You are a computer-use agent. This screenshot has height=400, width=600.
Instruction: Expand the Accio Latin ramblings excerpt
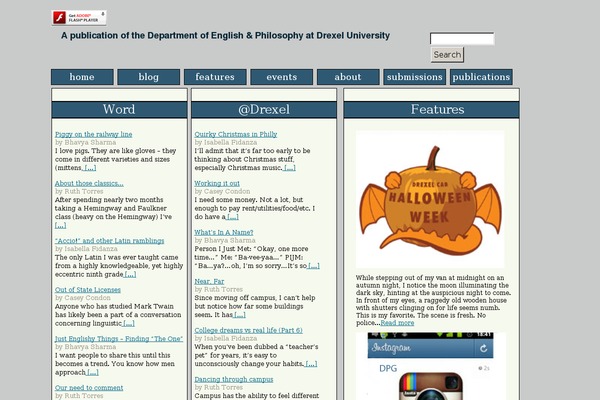130,274
